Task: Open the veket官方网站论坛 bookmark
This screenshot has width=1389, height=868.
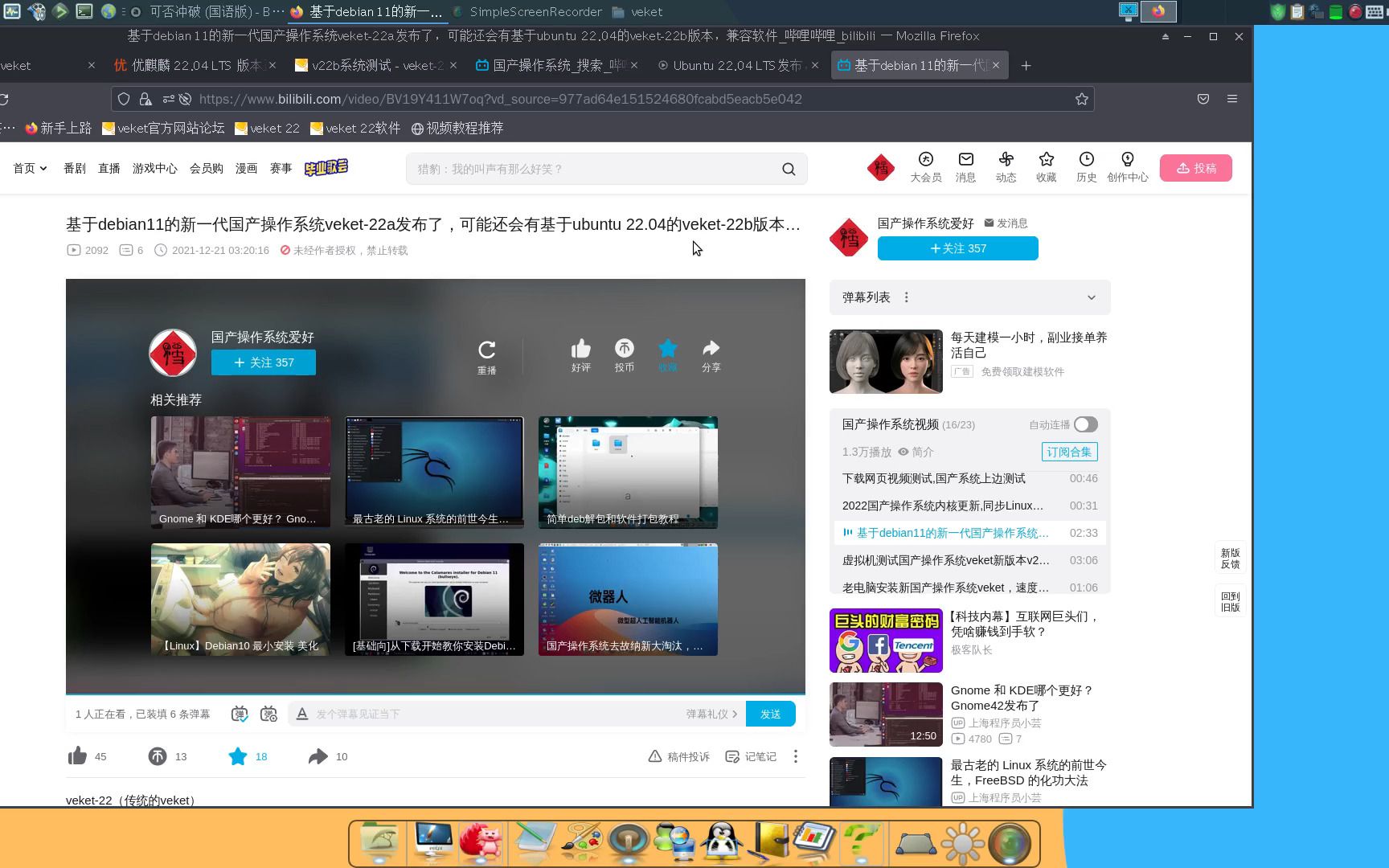Action: tap(163, 128)
